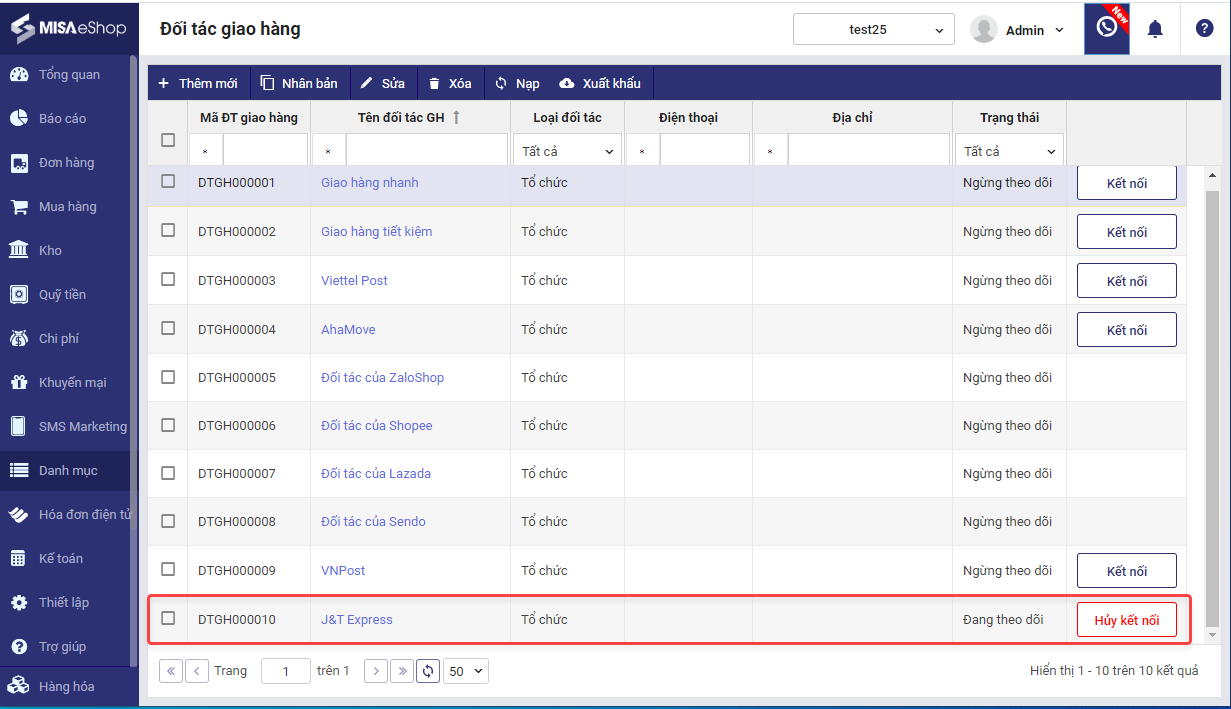
Task: Click the notification bell icon
Action: tap(1155, 29)
